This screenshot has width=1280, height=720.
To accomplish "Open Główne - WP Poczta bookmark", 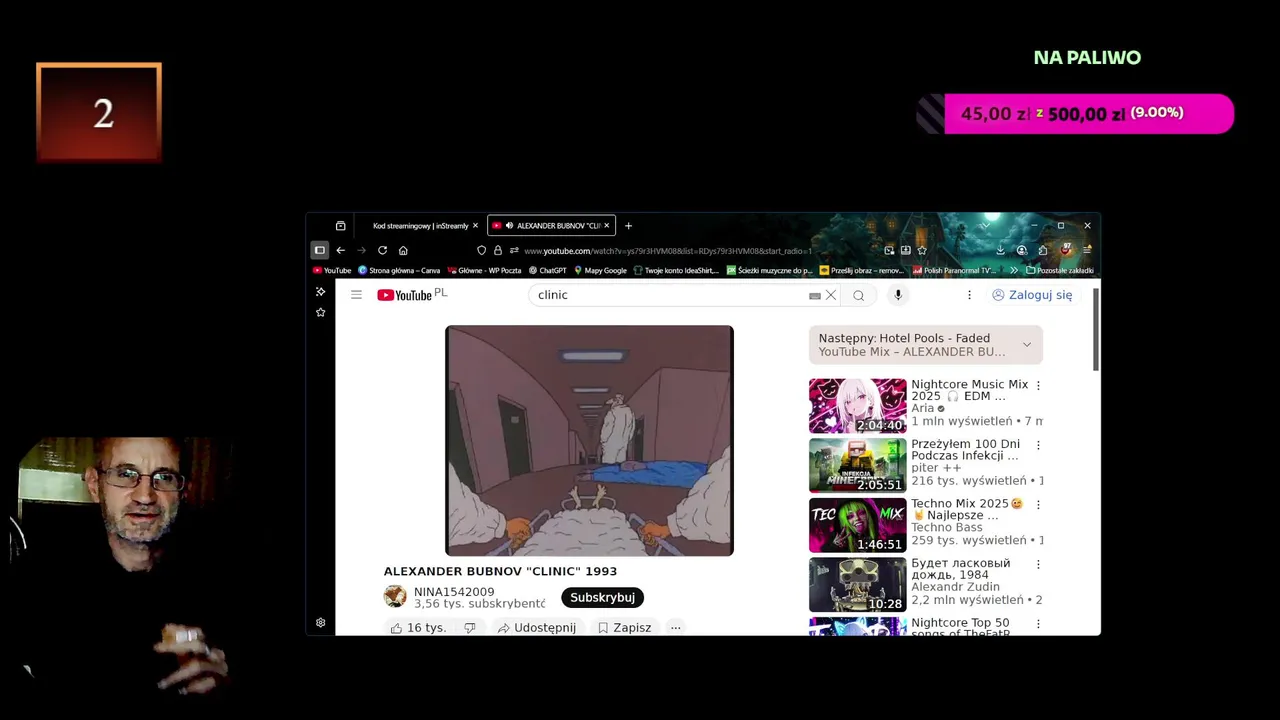I will click(x=484, y=270).
